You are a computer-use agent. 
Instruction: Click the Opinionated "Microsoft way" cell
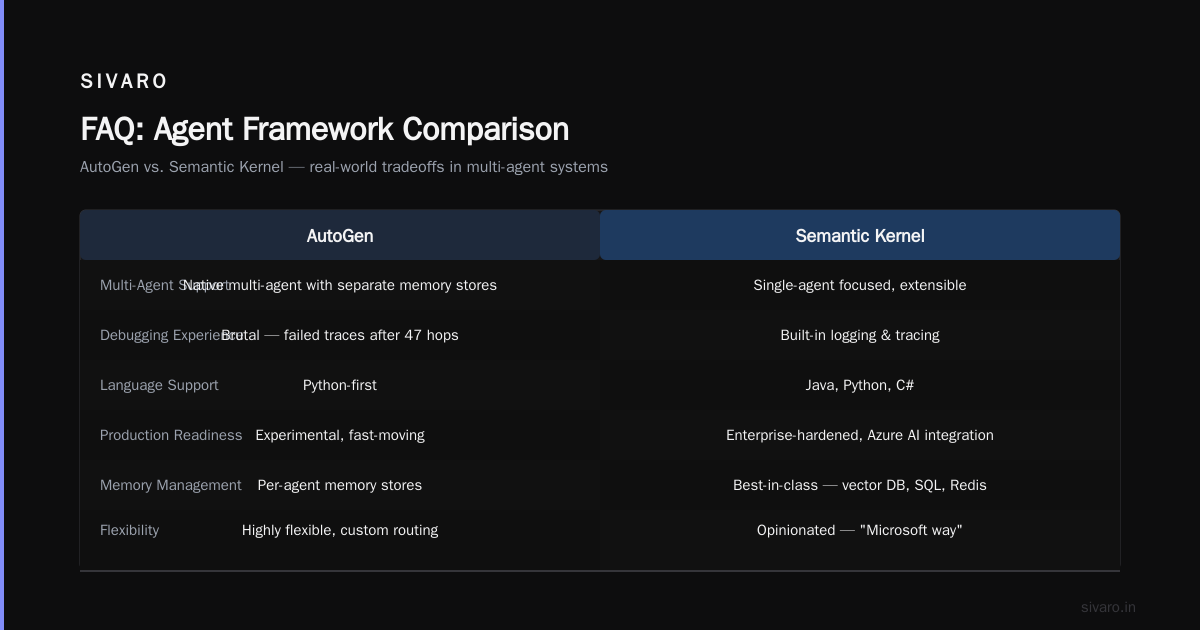860,530
